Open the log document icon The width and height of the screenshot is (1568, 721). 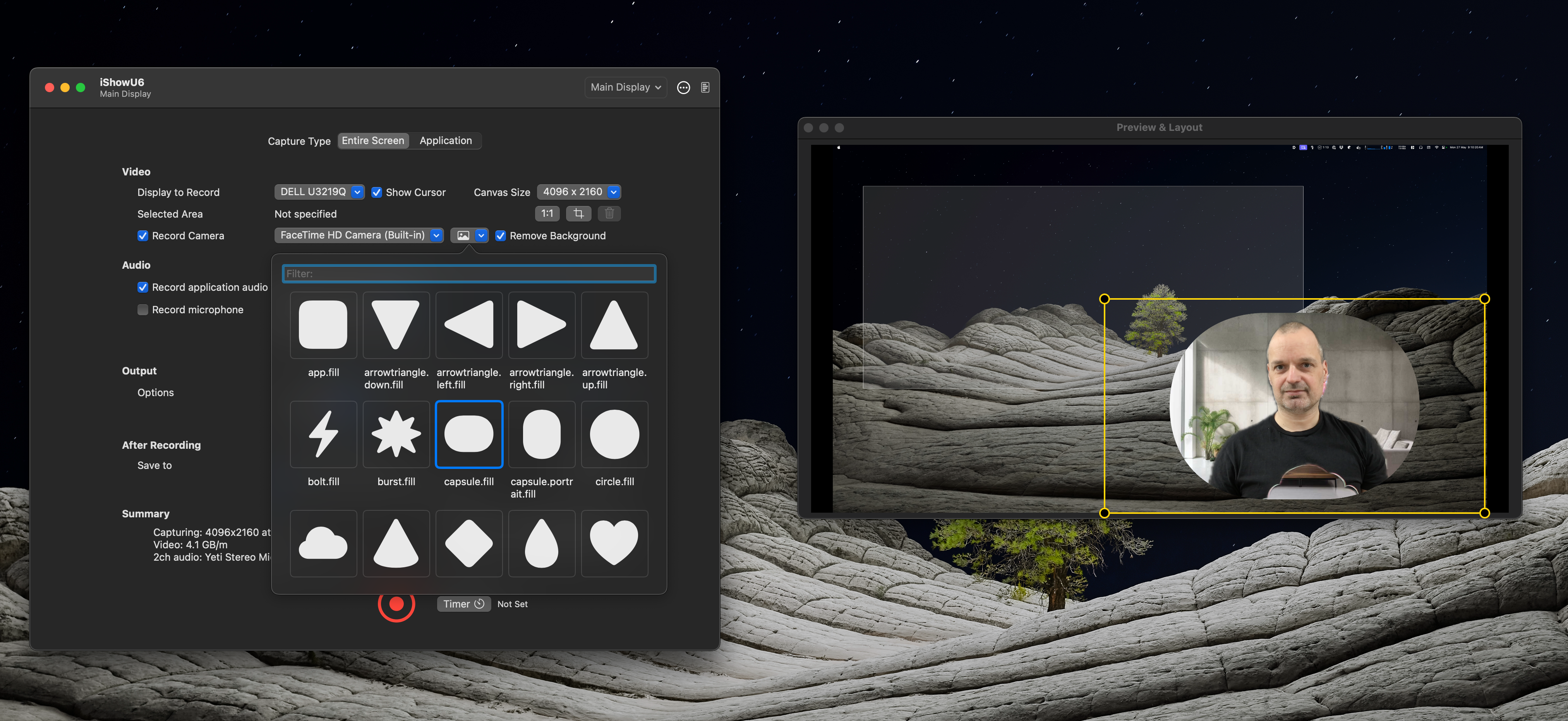click(x=705, y=88)
